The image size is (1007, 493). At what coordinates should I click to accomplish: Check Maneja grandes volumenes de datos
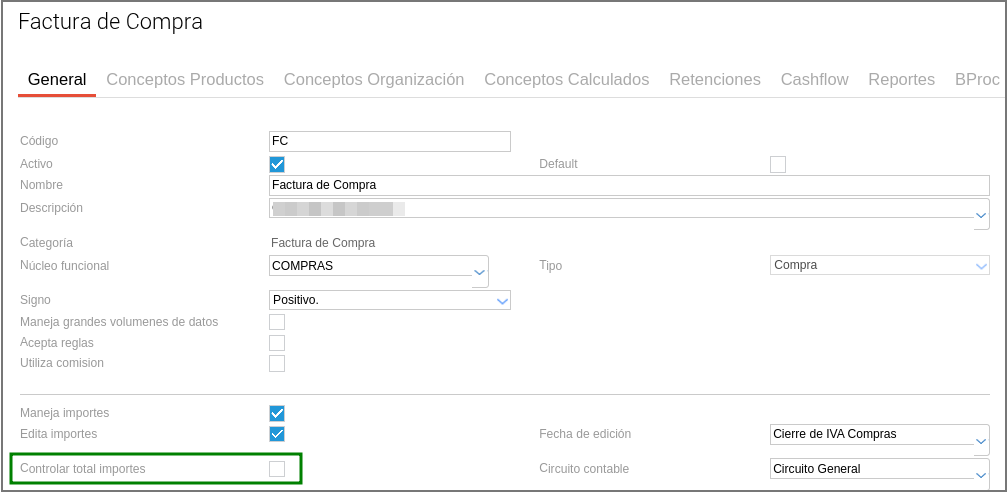277,322
